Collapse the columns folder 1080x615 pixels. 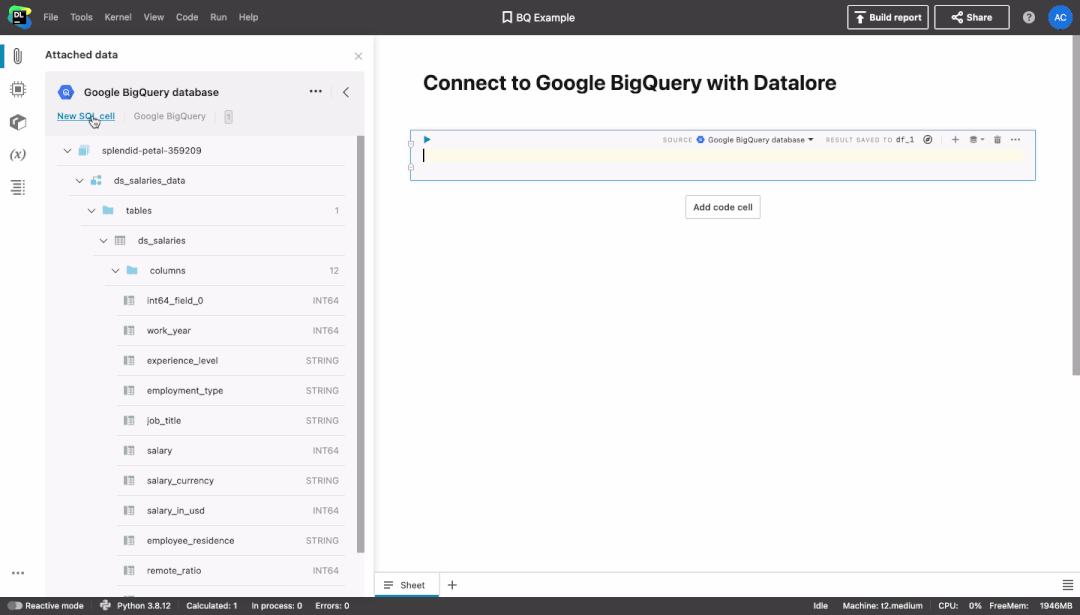click(116, 271)
